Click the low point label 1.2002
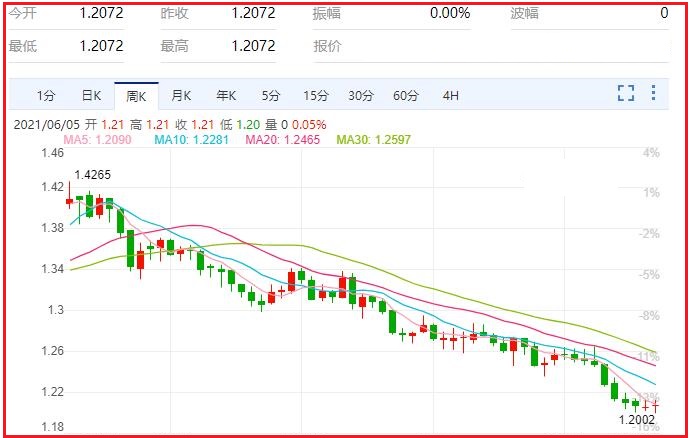 (637, 420)
